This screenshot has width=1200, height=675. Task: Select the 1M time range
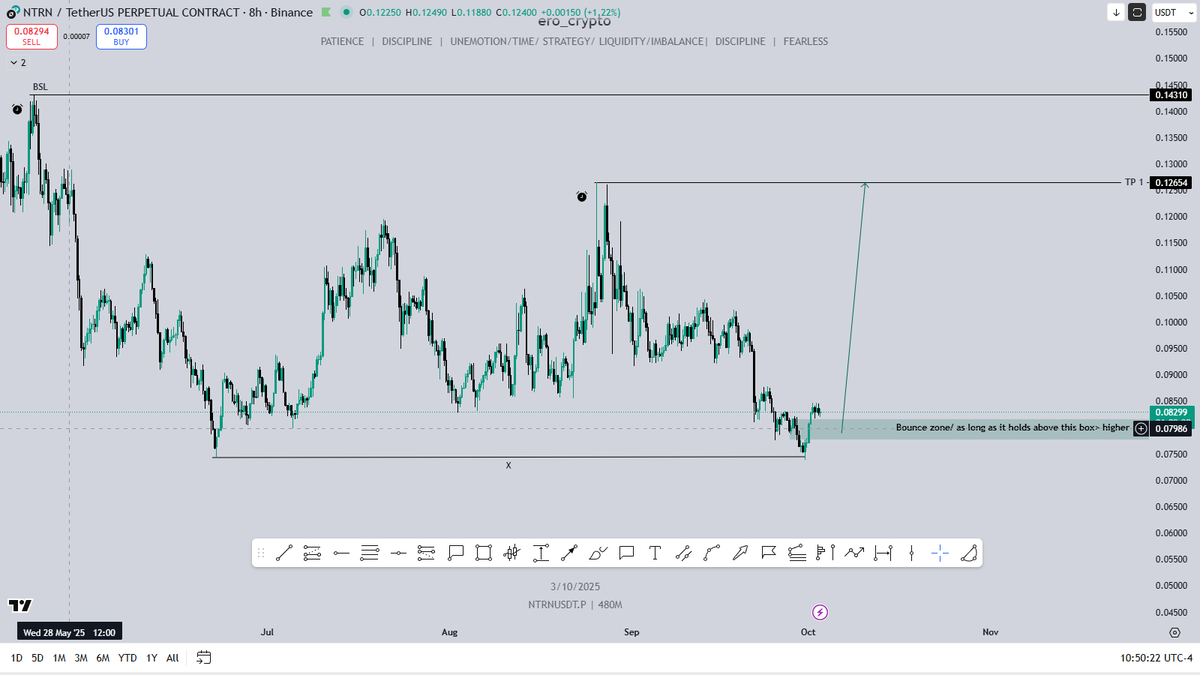(x=59, y=657)
